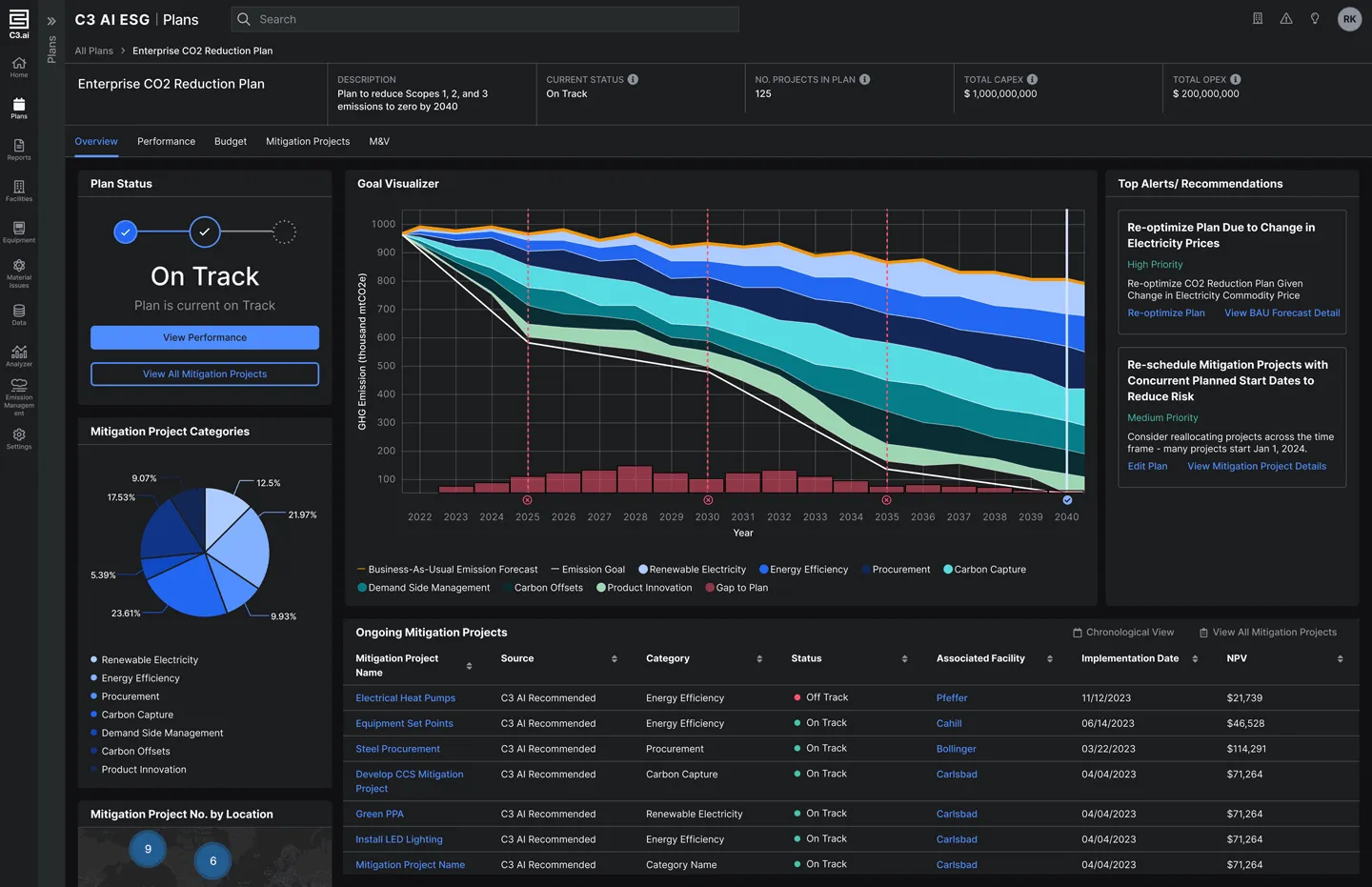Click the C3.ai logo
The width and height of the screenshot is (1372, 887).
[x=19, y=23]
